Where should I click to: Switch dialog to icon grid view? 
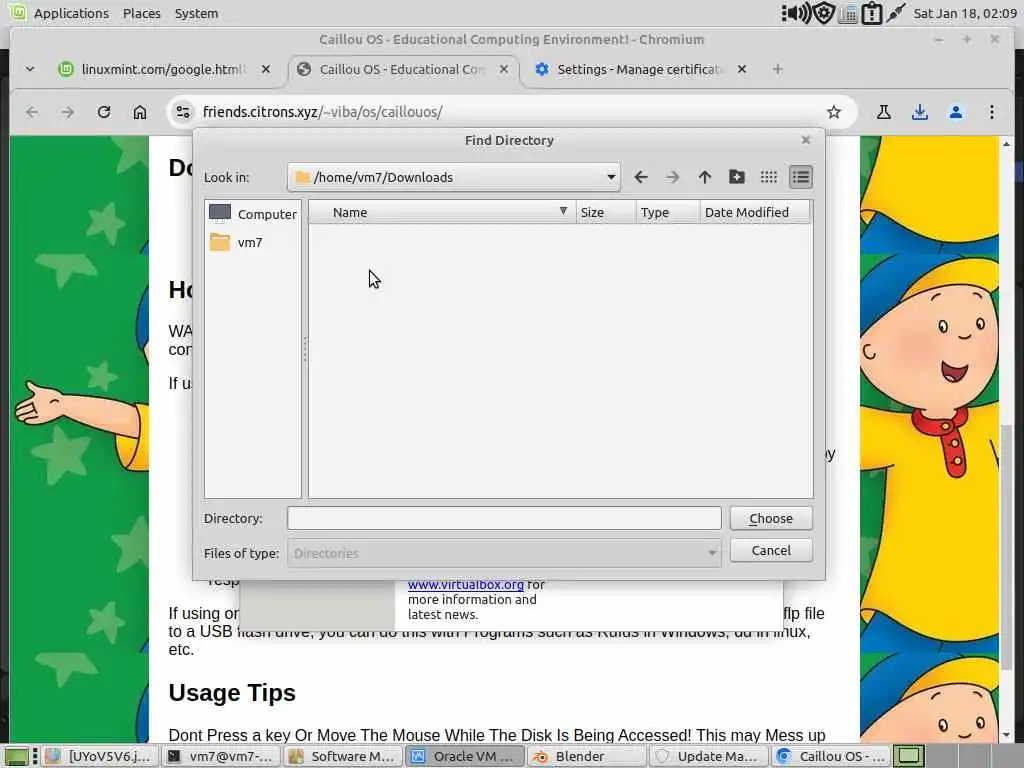(769, 177)
